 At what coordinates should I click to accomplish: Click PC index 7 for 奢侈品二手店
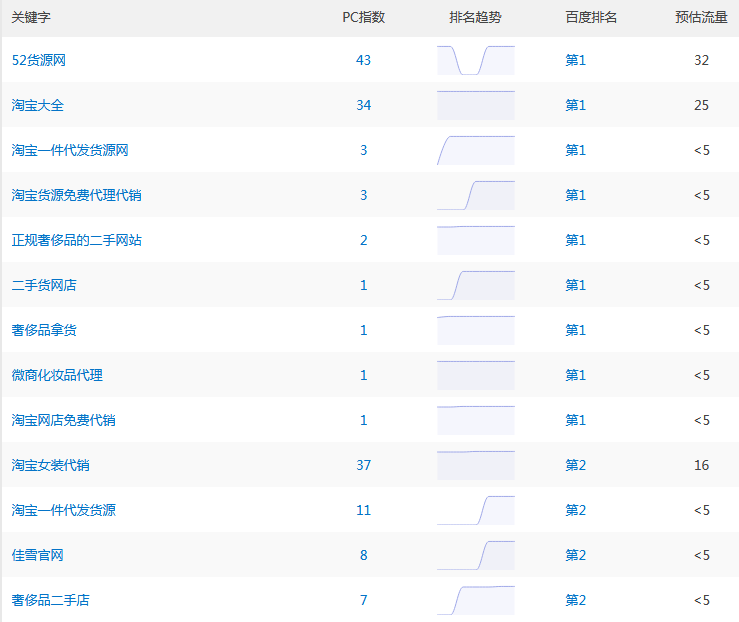(363, 600)
